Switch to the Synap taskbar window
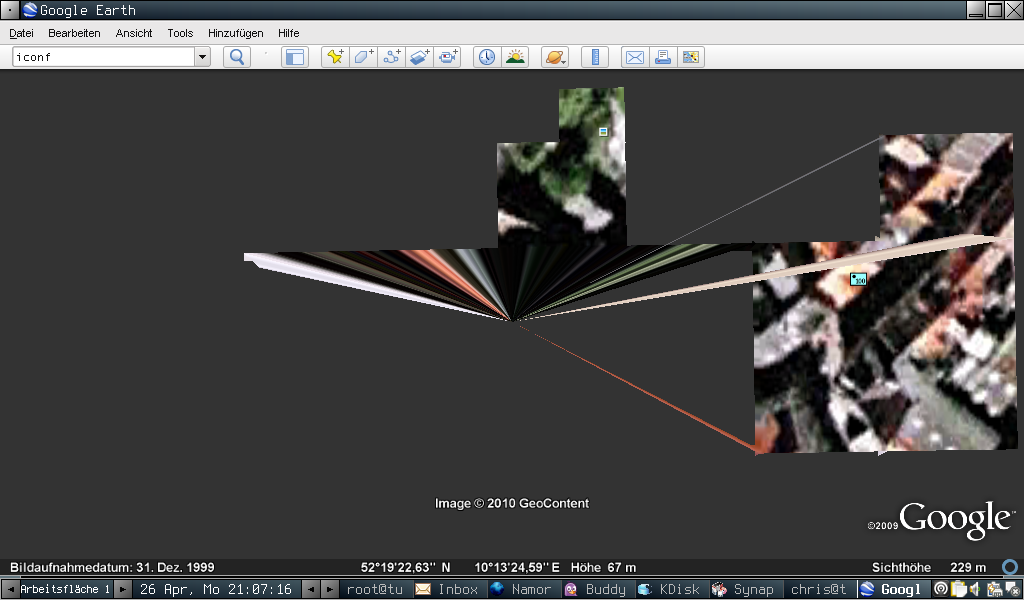The image size is (1024, 600). click(x=745, y=589)
